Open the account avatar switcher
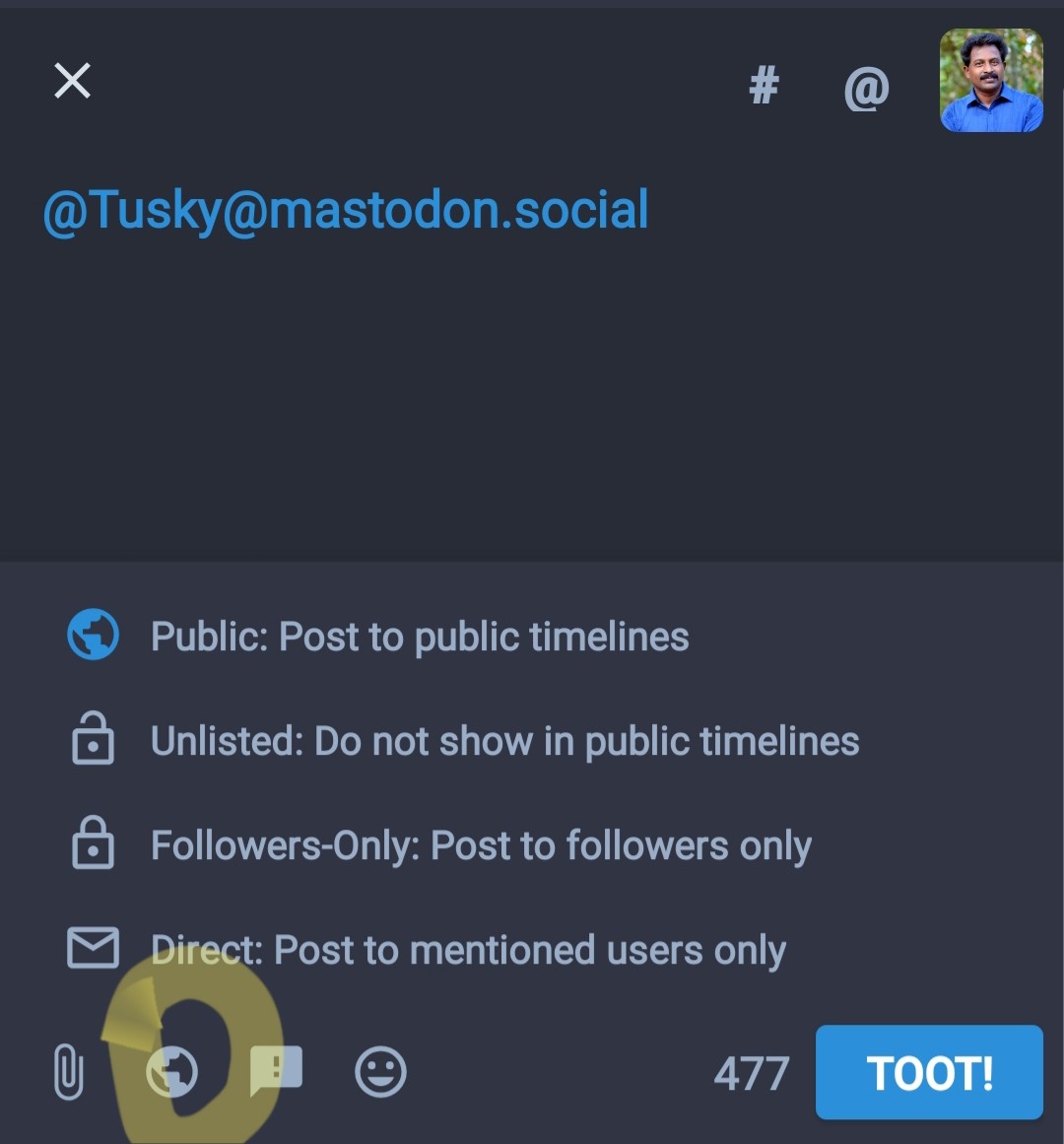Screen dimensions: 1064x1144 [991, 80]
